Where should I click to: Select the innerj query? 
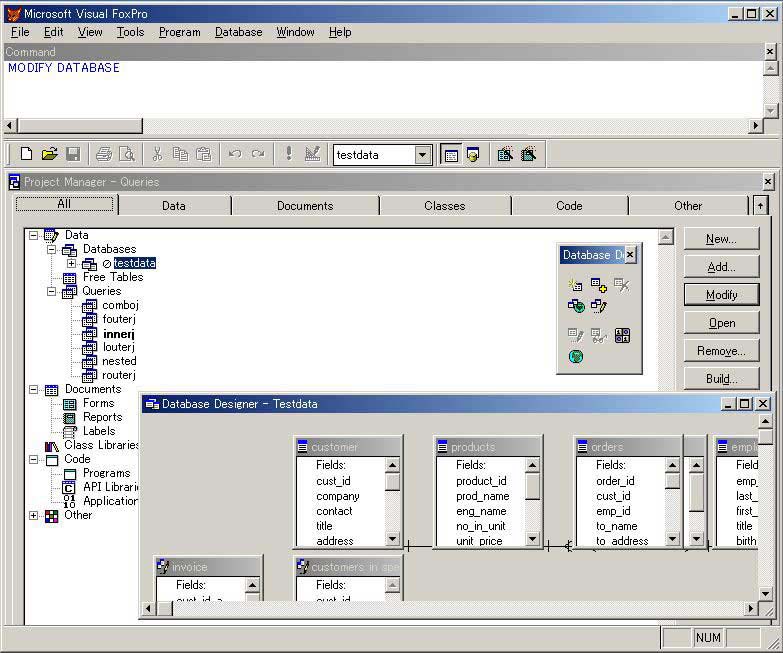(x=119, y=334)
